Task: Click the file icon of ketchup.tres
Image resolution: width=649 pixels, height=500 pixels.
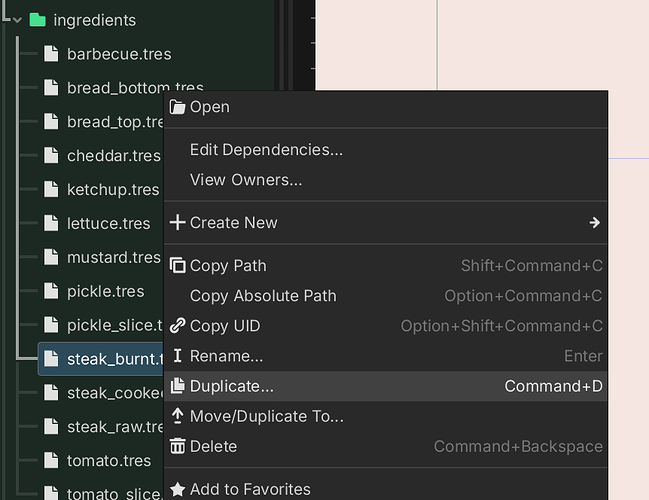Action: [51, 189]
